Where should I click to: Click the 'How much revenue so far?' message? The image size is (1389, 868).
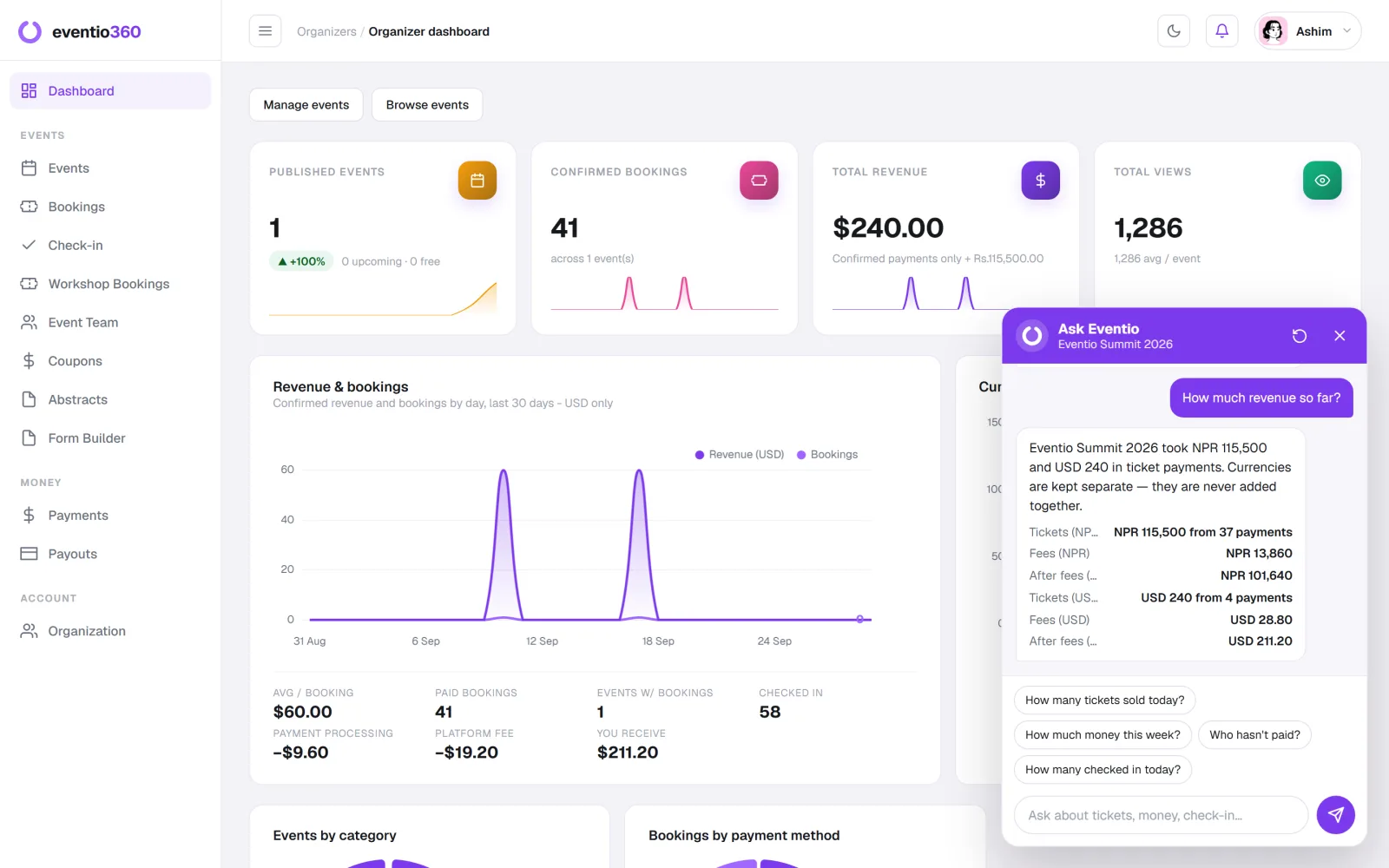coord(1261,398)
